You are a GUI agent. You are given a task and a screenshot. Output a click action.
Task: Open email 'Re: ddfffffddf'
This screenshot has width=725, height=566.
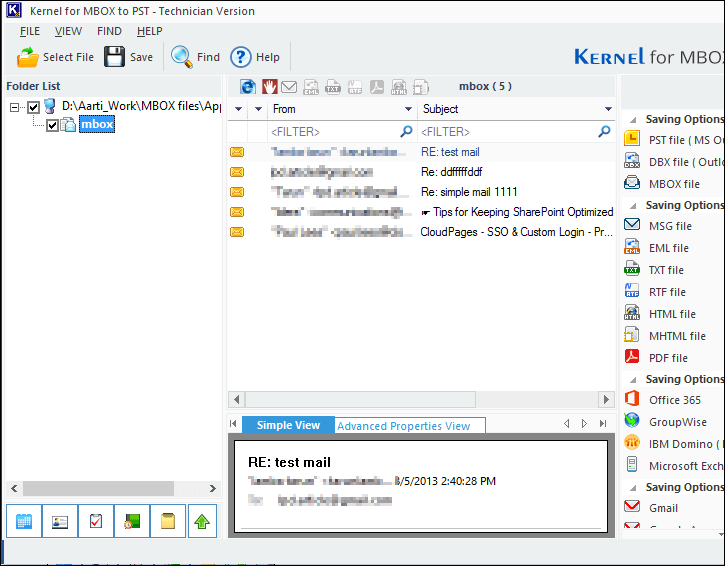click(x=421, y=172)
